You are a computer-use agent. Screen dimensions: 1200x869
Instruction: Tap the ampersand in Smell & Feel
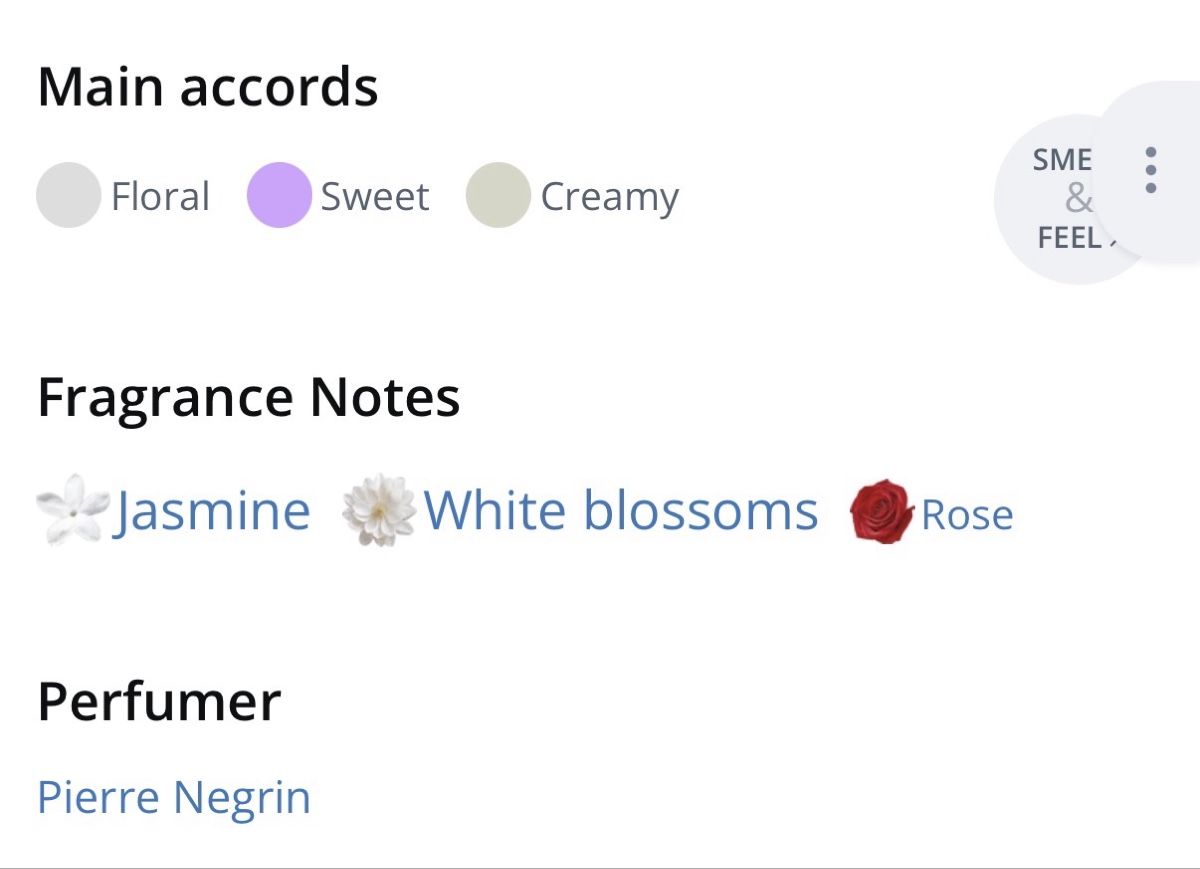coord(1078,199)
